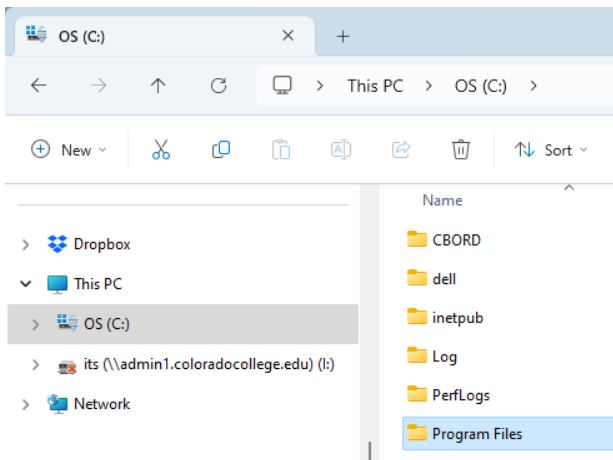Open the New item menu
Screen dimensions: 613x460
tap(68, 150)
